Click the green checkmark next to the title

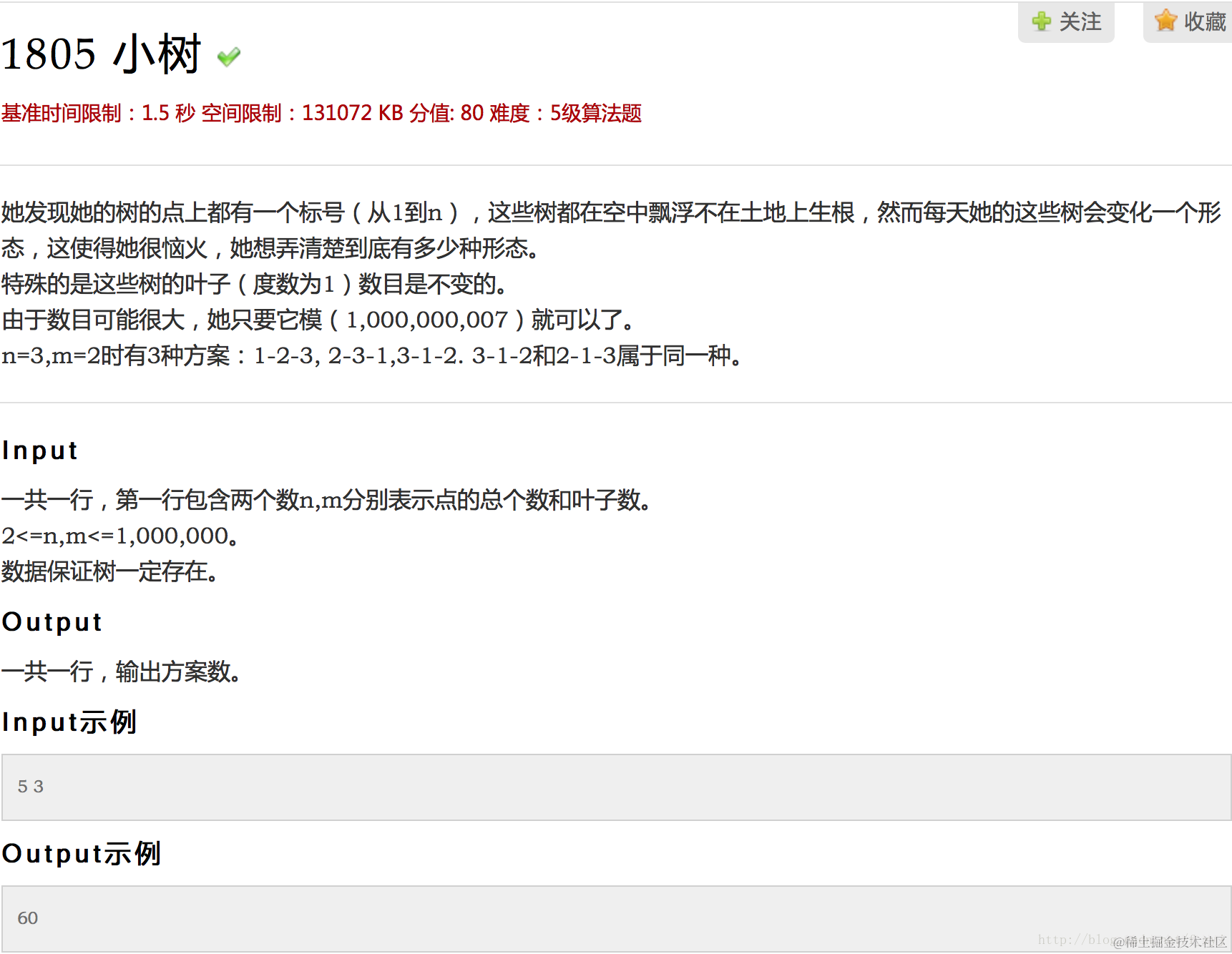tap(229, 56)
